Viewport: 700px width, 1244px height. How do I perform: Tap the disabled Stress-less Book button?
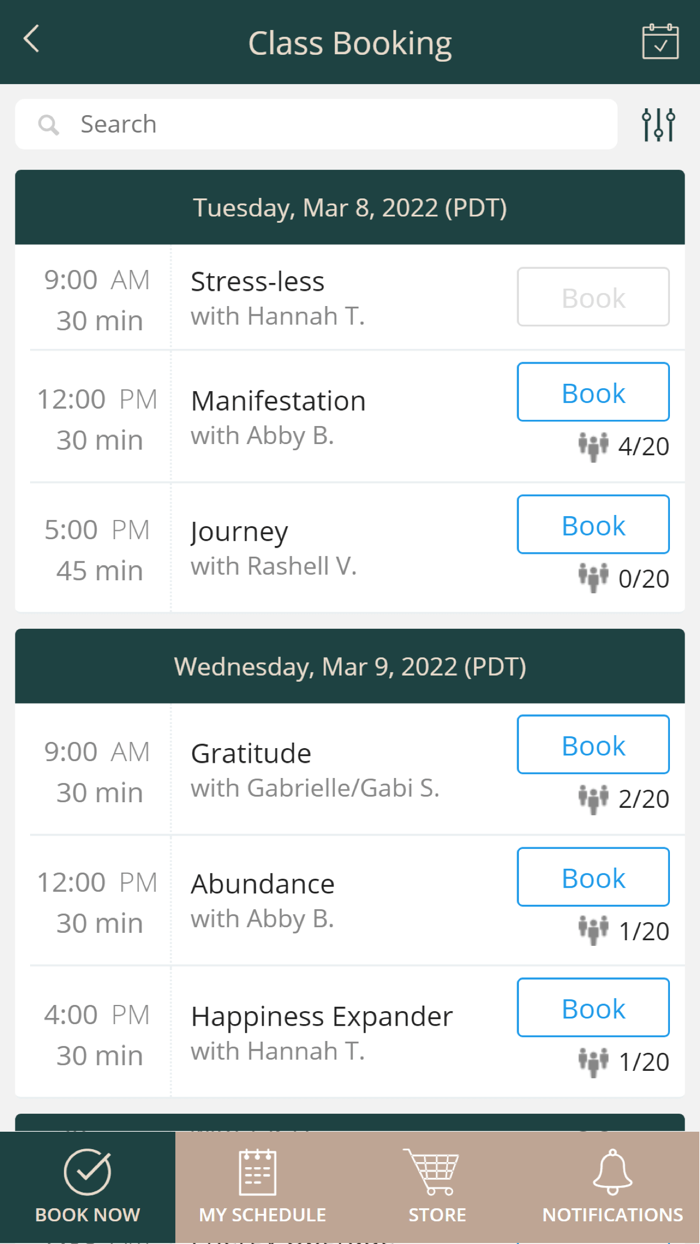coord(593,297)
